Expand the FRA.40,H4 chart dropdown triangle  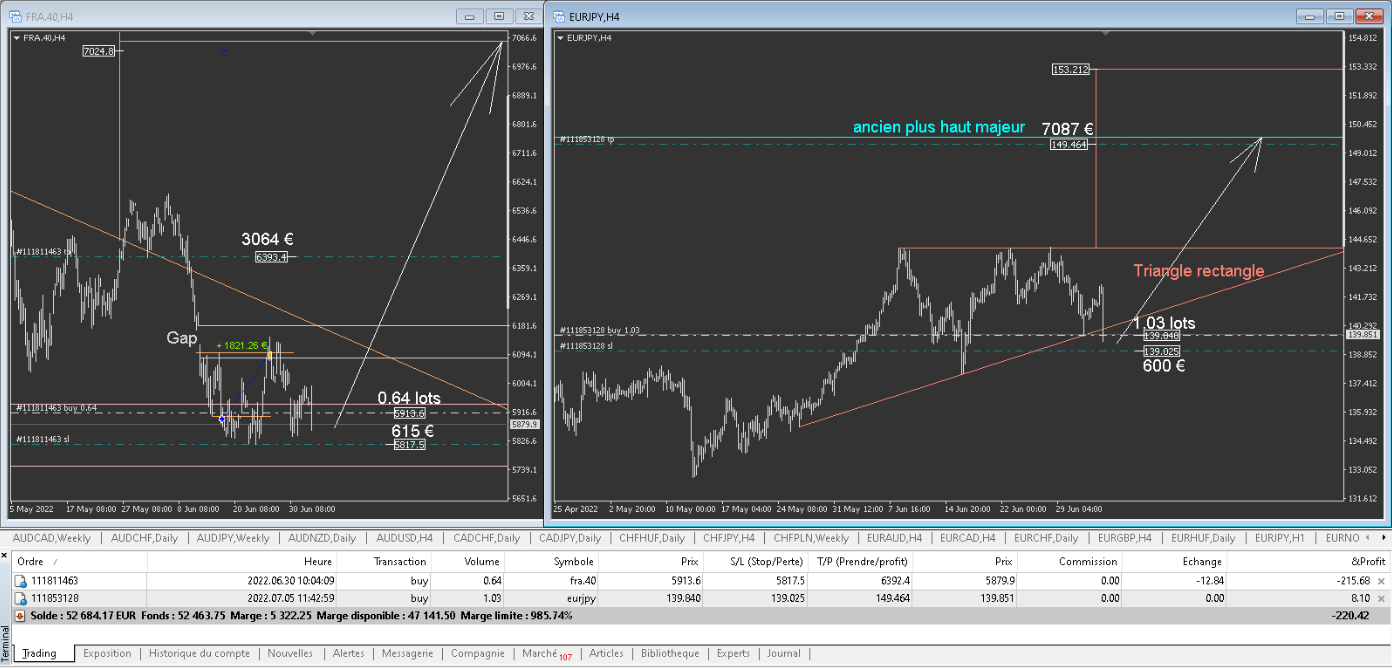(16, 38)
